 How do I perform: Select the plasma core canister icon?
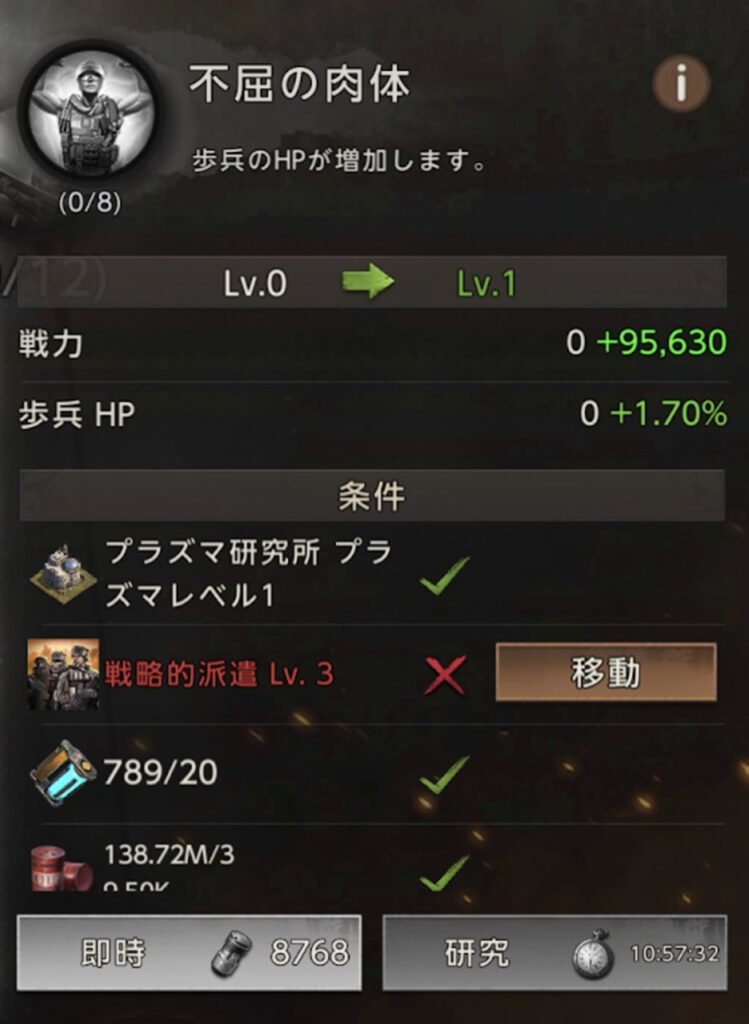tap(63, 773)
